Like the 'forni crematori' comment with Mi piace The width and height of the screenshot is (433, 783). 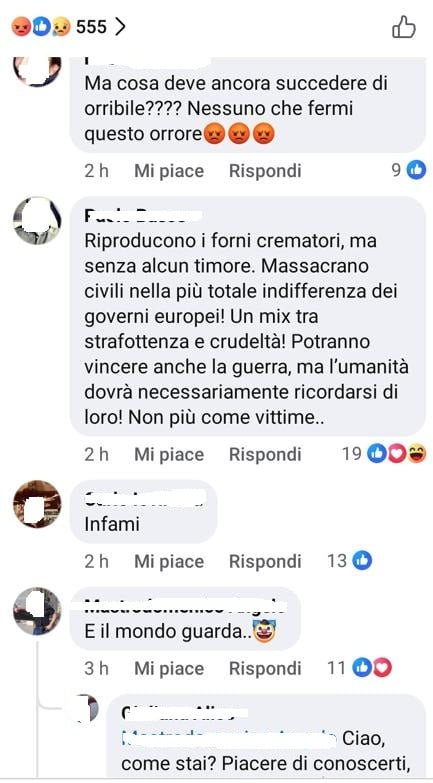coord(169,454)
